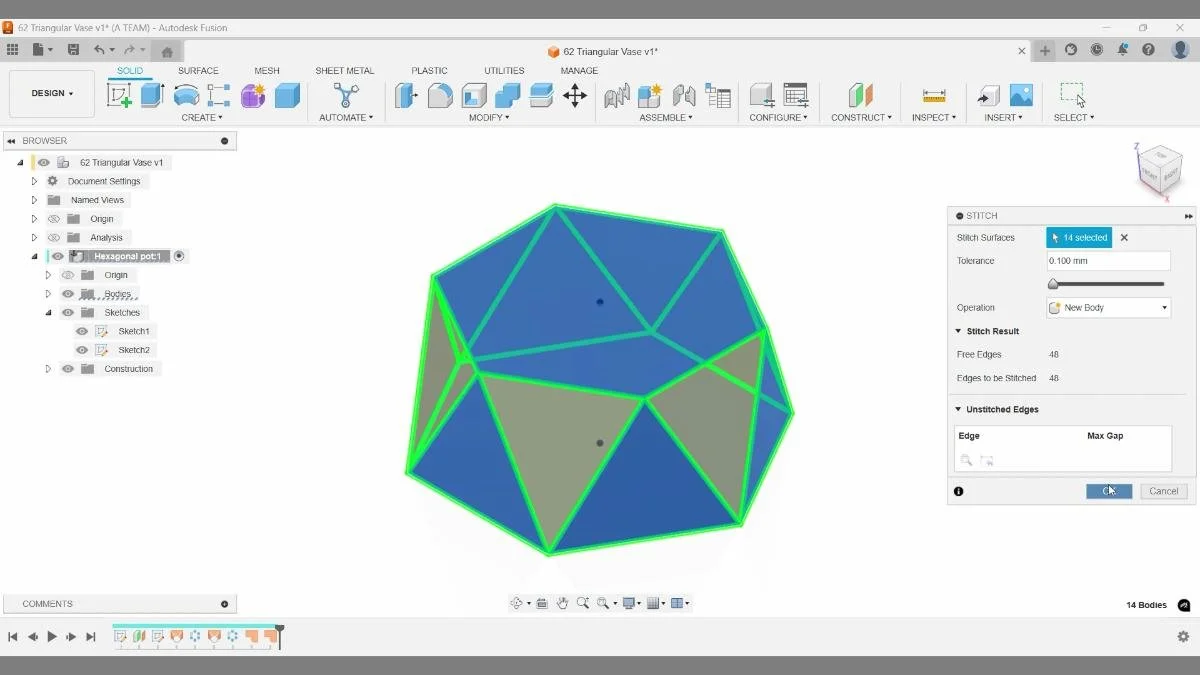Toggle visibility of Bodies folder
Viewport: 1200px width, 675px height.
pos(68,294)
